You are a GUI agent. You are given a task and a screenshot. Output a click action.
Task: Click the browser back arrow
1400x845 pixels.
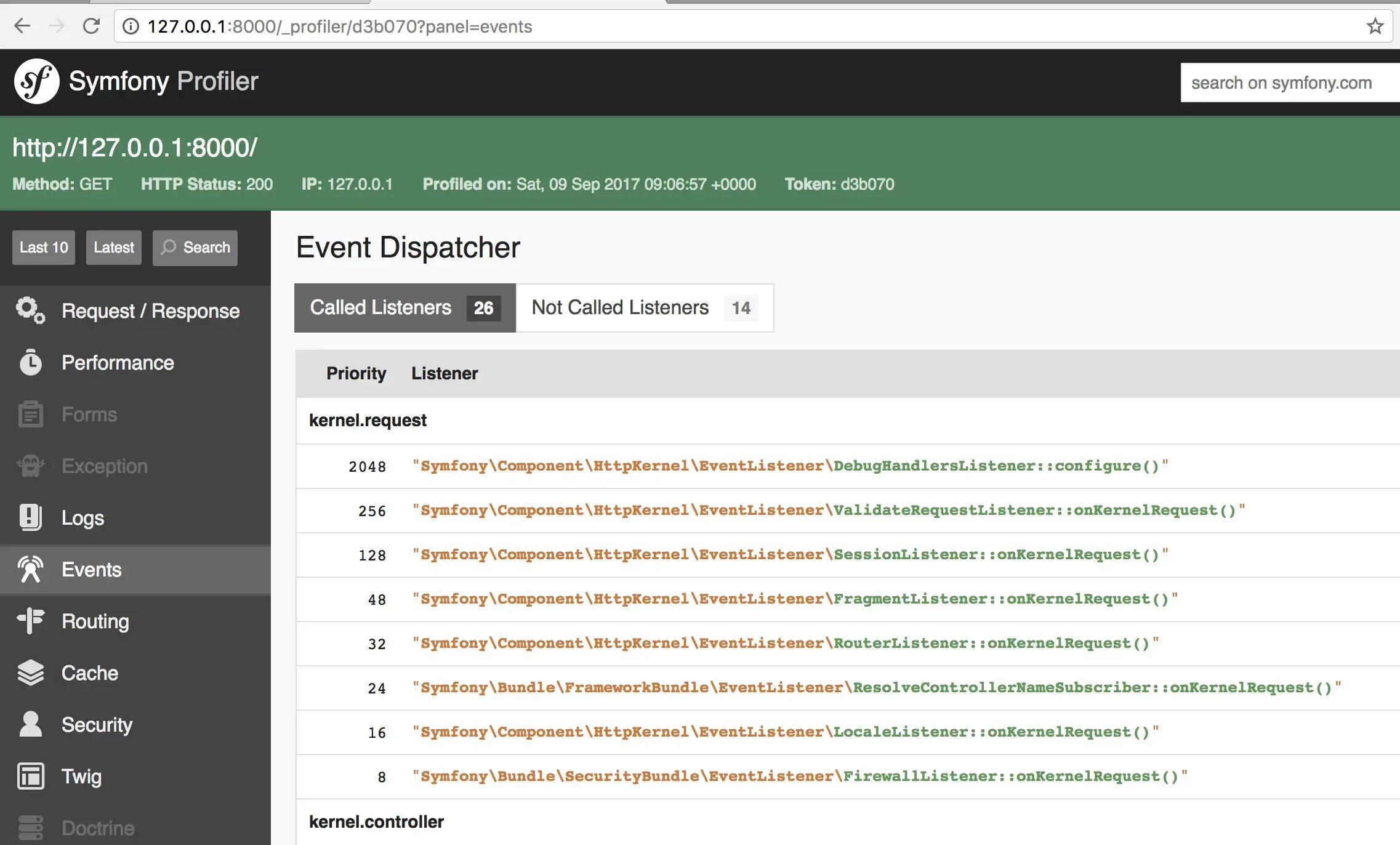click(22, 26)
